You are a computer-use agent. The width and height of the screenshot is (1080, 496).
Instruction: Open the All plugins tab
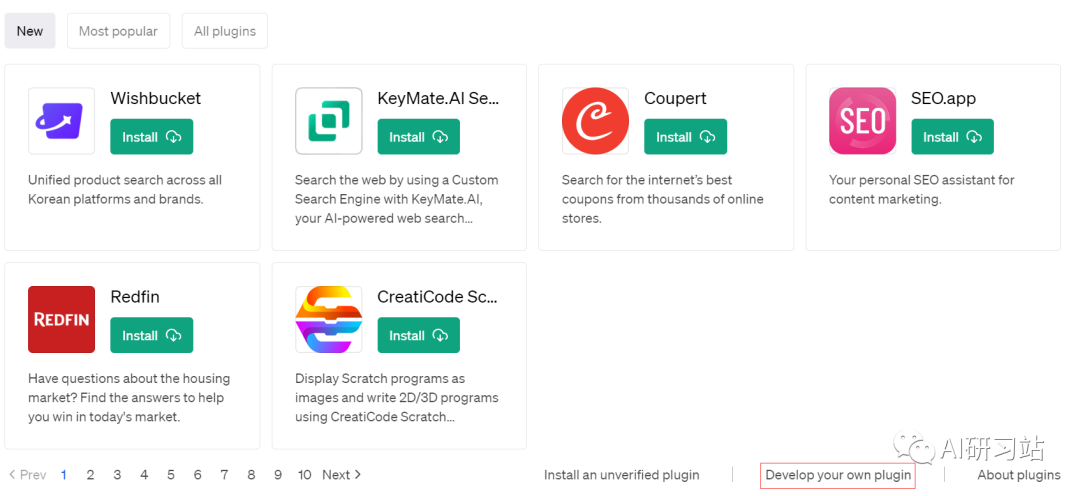[x=225, y=31]
